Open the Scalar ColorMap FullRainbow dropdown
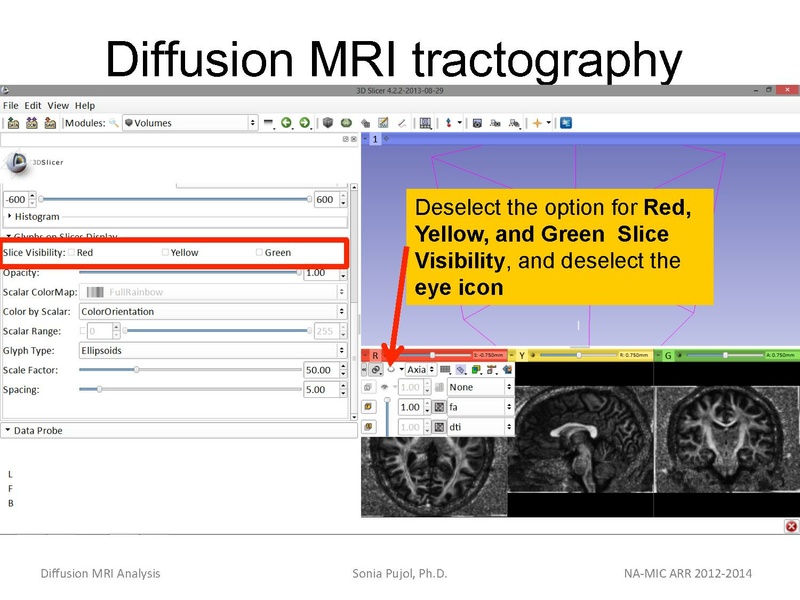 (213, 292)
